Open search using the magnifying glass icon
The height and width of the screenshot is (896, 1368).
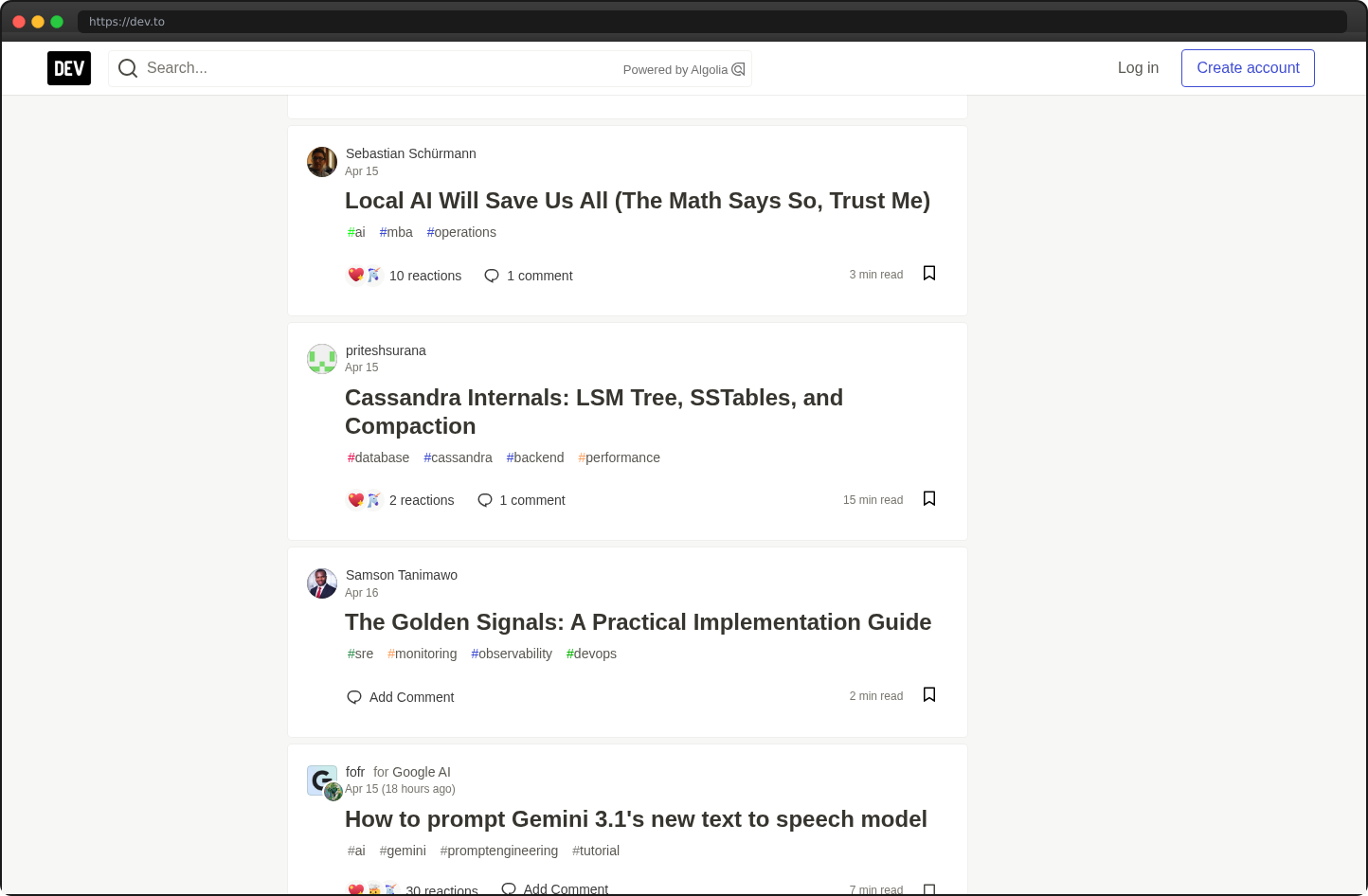[x=128, y=68]
